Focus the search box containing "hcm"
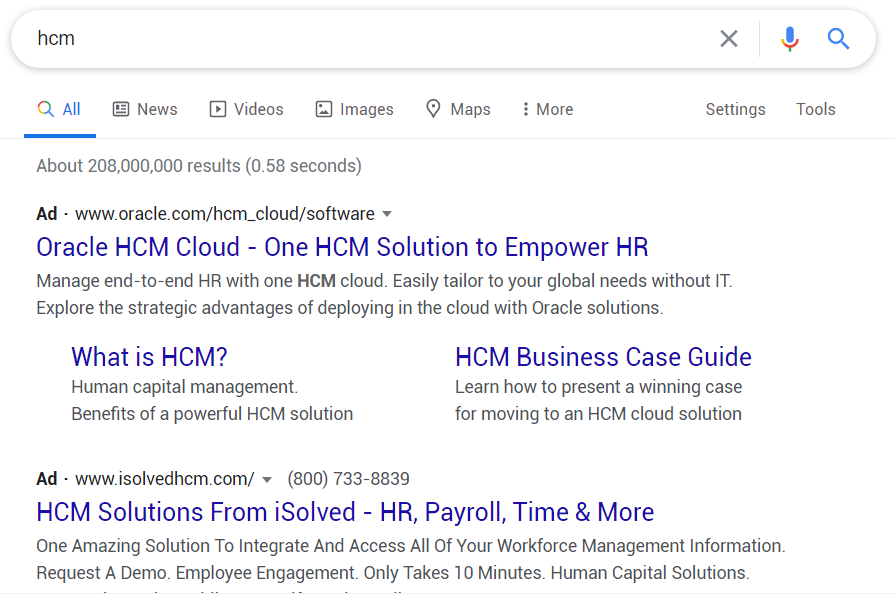 tap(360, 39)
